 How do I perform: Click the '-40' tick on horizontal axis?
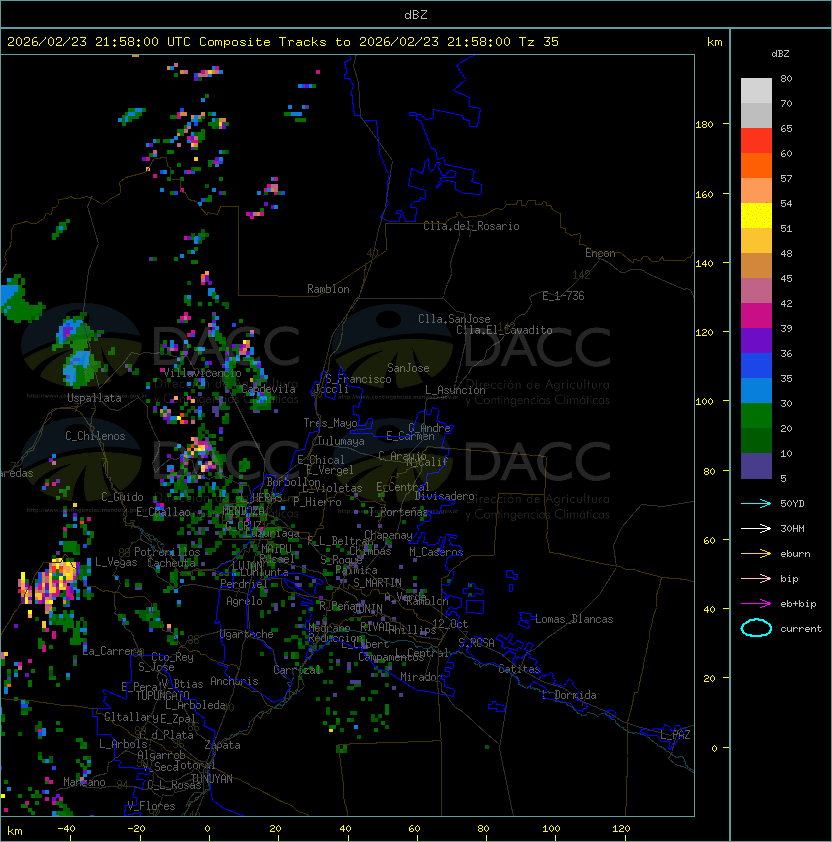coord(66,829)
